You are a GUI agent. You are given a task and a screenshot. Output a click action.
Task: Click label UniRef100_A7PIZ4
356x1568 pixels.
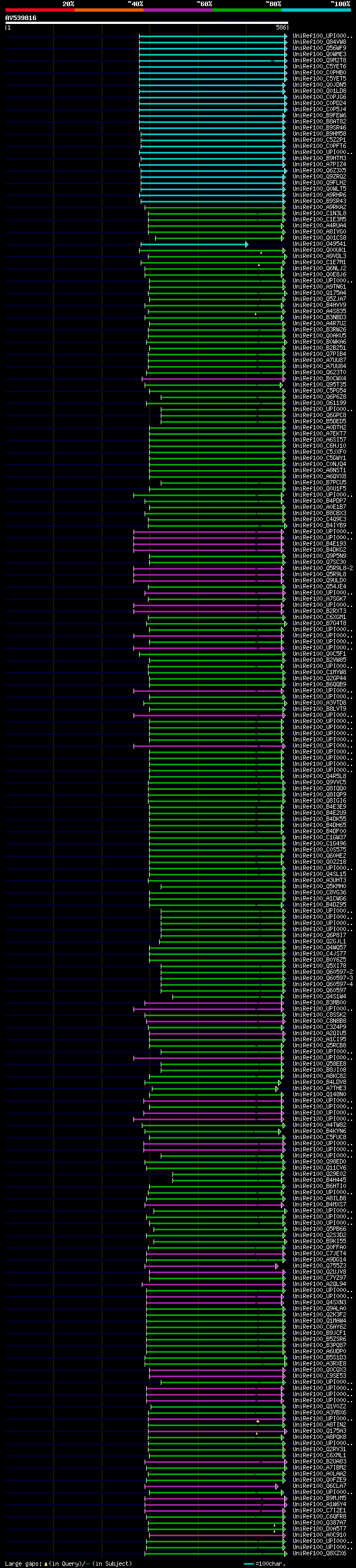click(x=319, y=164)
